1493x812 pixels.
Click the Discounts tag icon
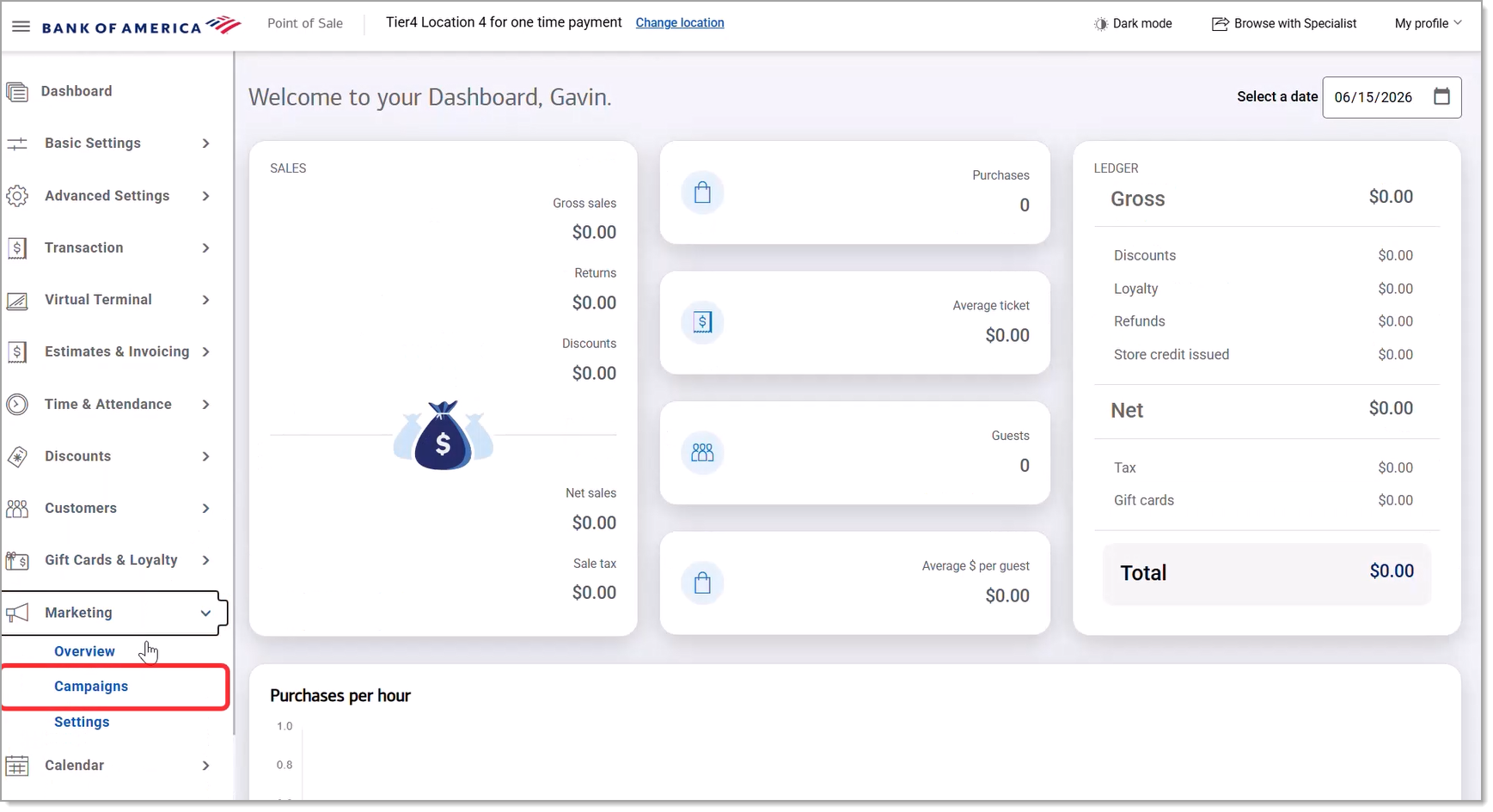17,457
